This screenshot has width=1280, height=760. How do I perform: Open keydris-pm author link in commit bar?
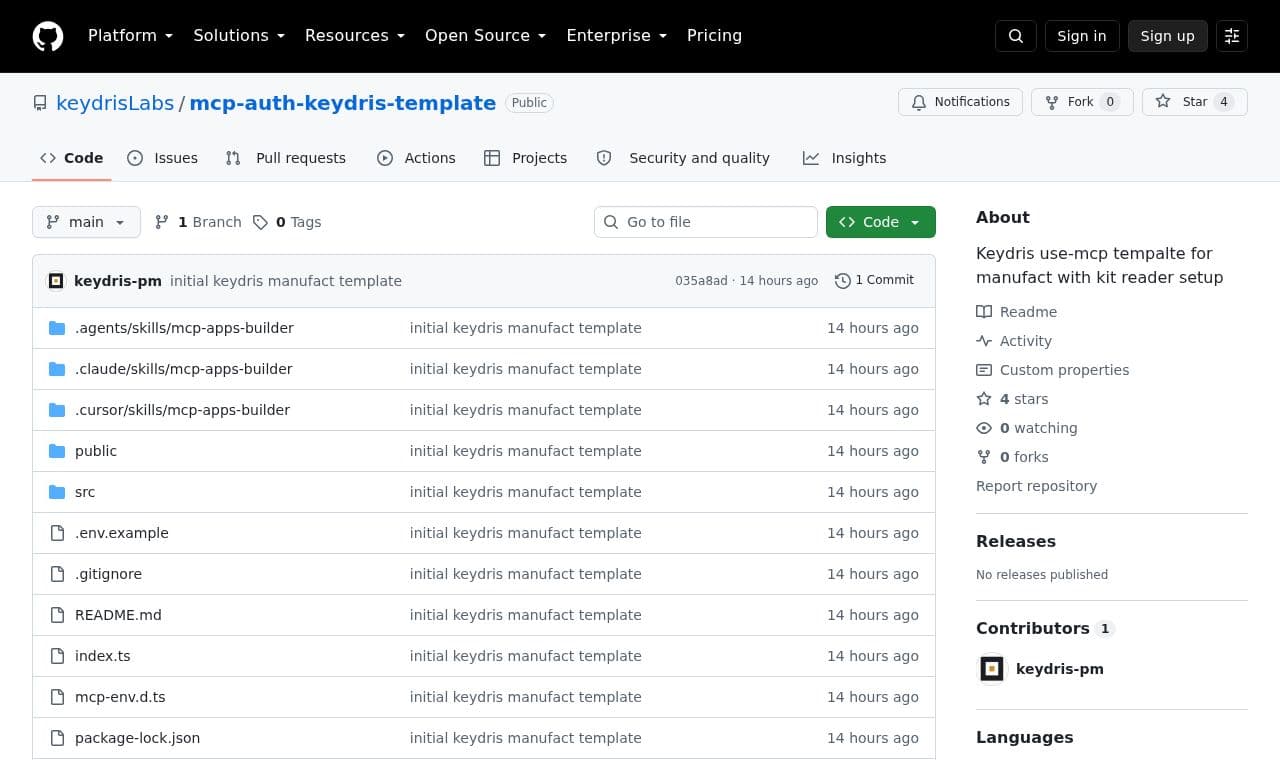[x=118, y=281]
